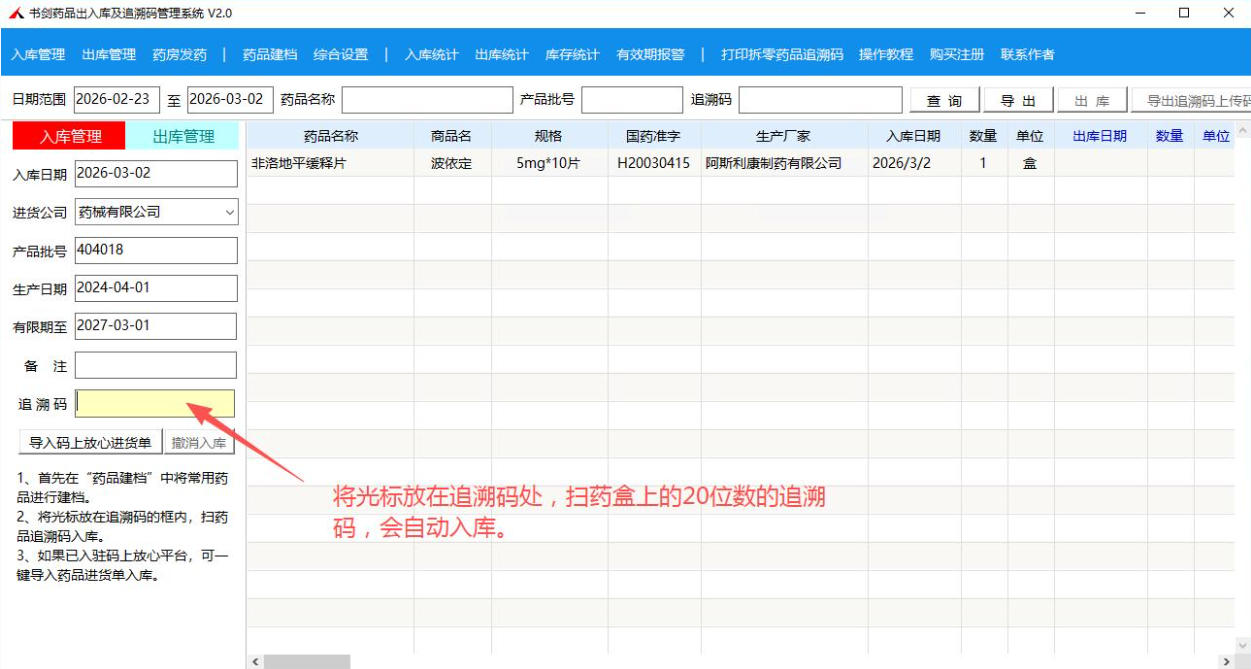Click the start date field 2026-02-23
This screenshot has width=1251, height=669.
(x=115, y=100)
